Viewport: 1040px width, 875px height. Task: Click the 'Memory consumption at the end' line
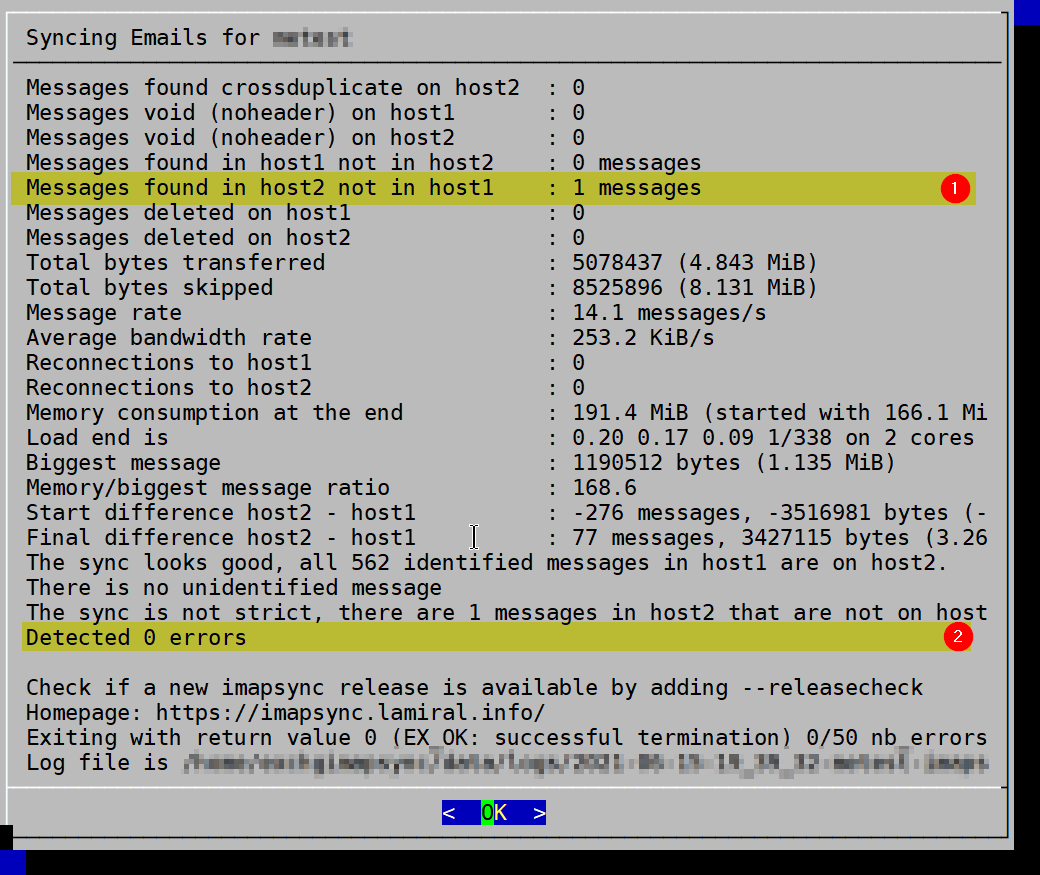[x=507, y=413]
